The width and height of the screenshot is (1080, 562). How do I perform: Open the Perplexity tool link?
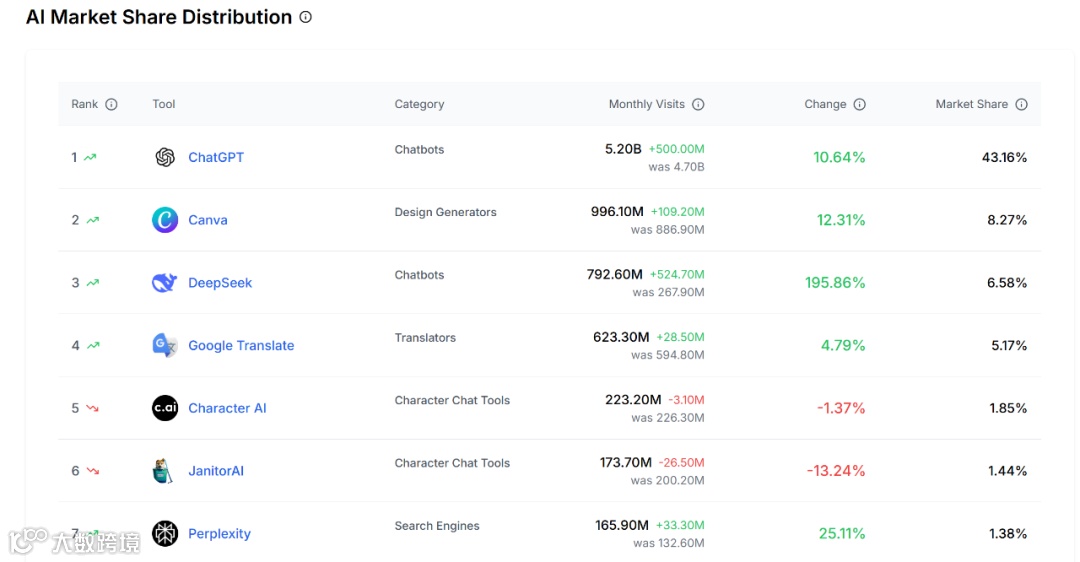click(x=219, y=534)
